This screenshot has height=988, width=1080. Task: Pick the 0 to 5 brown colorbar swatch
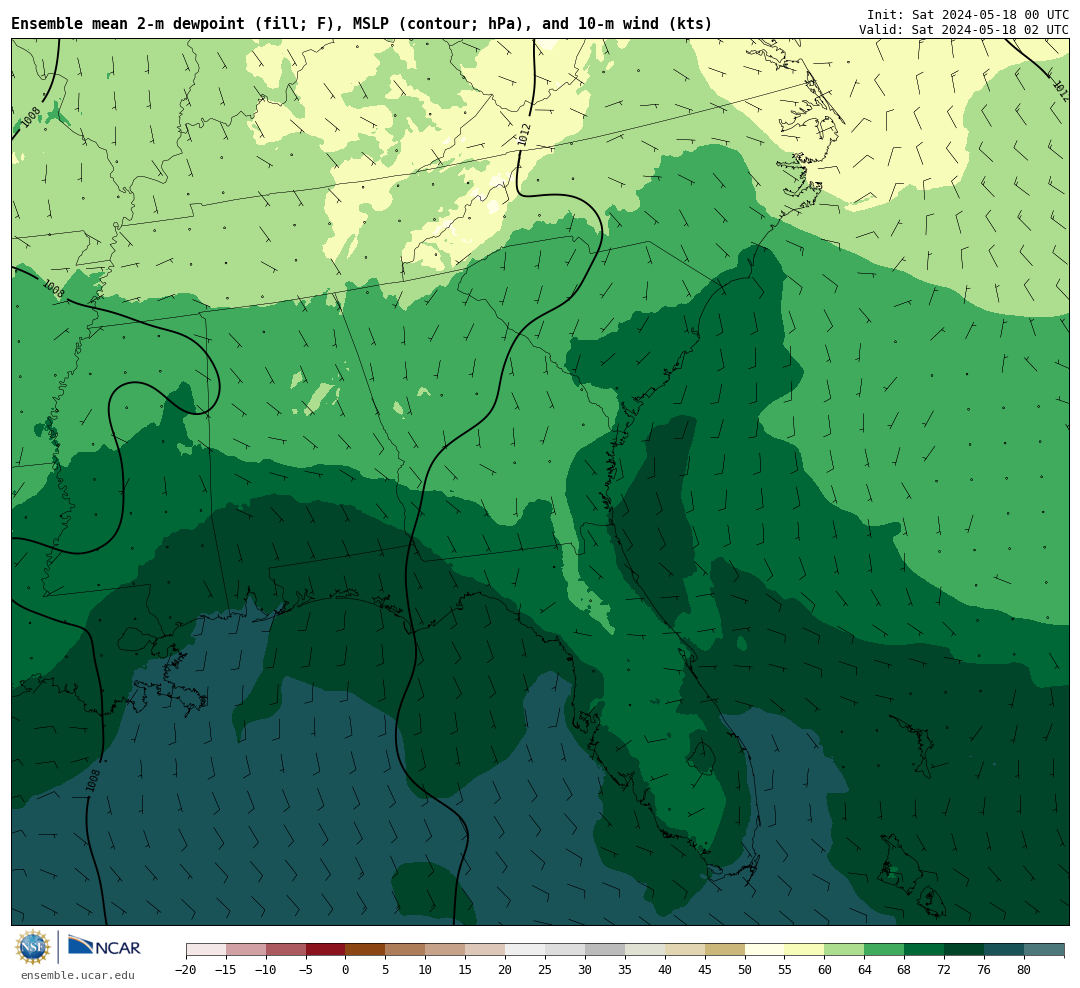365,950
